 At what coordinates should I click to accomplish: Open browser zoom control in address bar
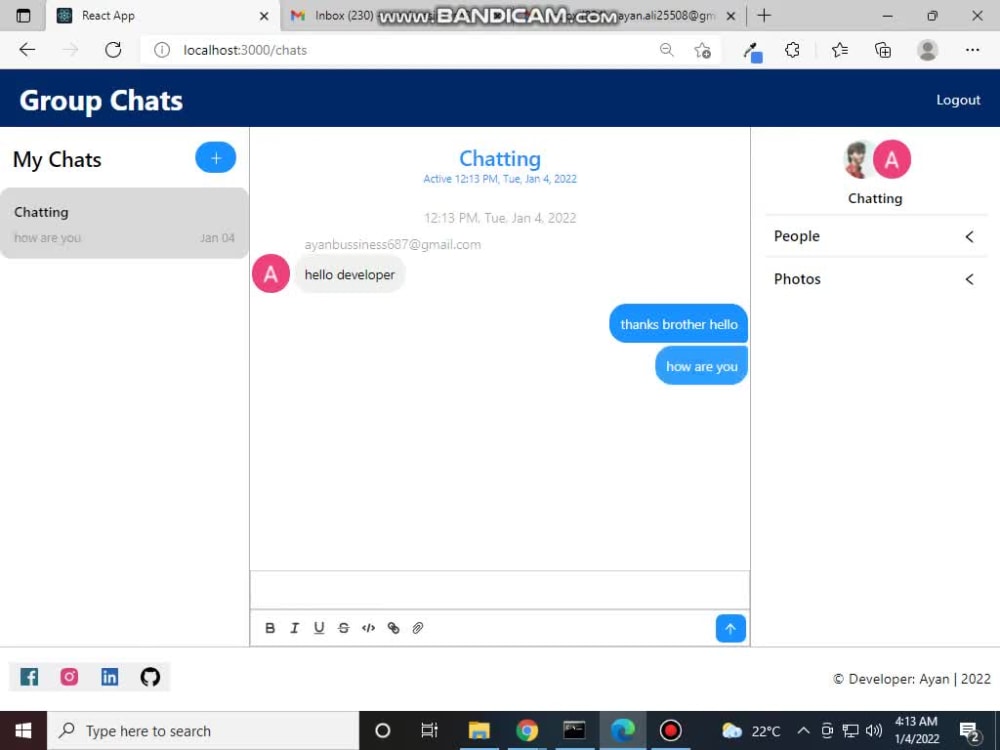[x=666, y=50]
